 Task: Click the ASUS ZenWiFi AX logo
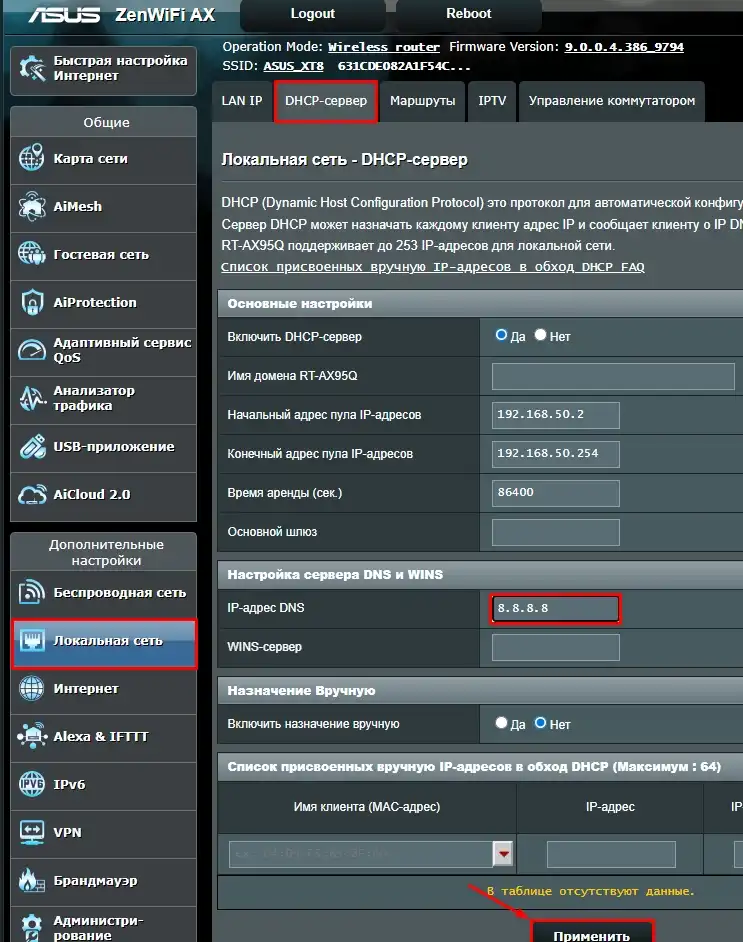[121, 14]
